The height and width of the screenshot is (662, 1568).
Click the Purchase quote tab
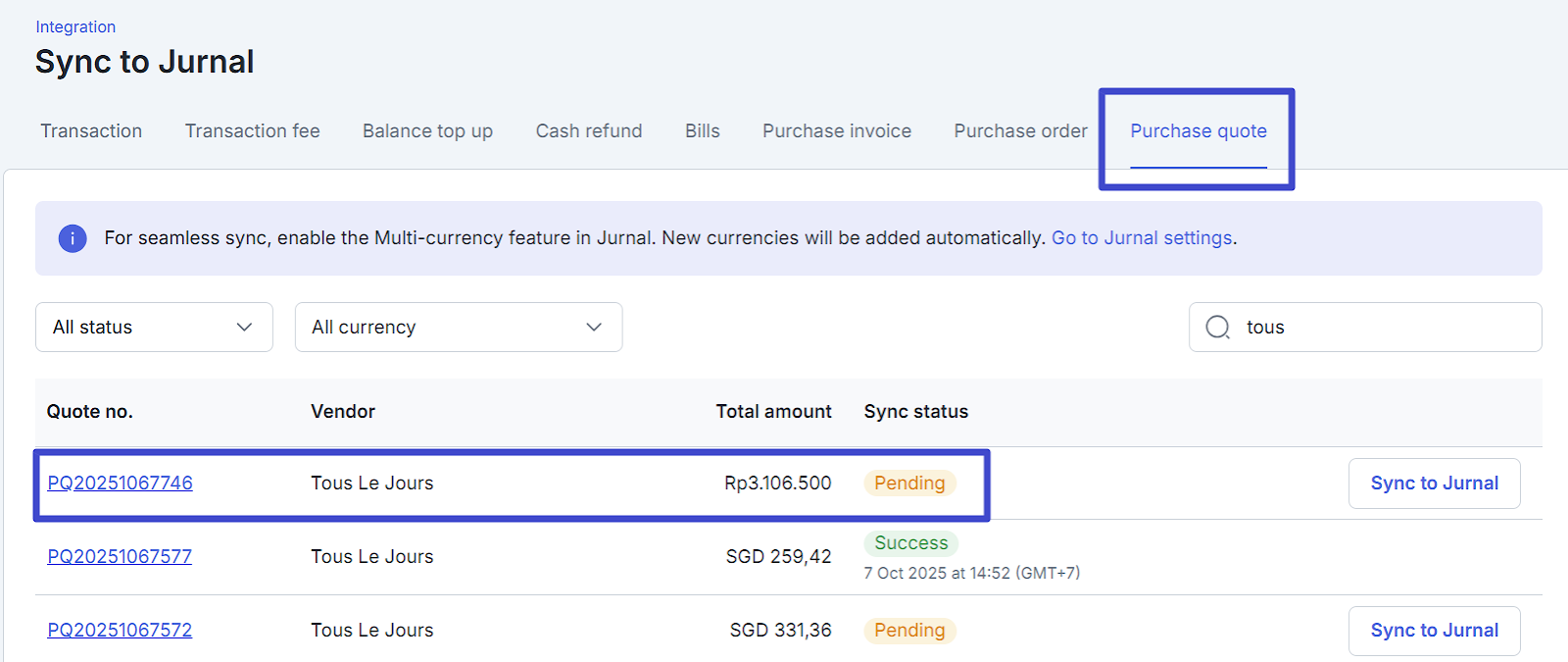point(1198,131)
